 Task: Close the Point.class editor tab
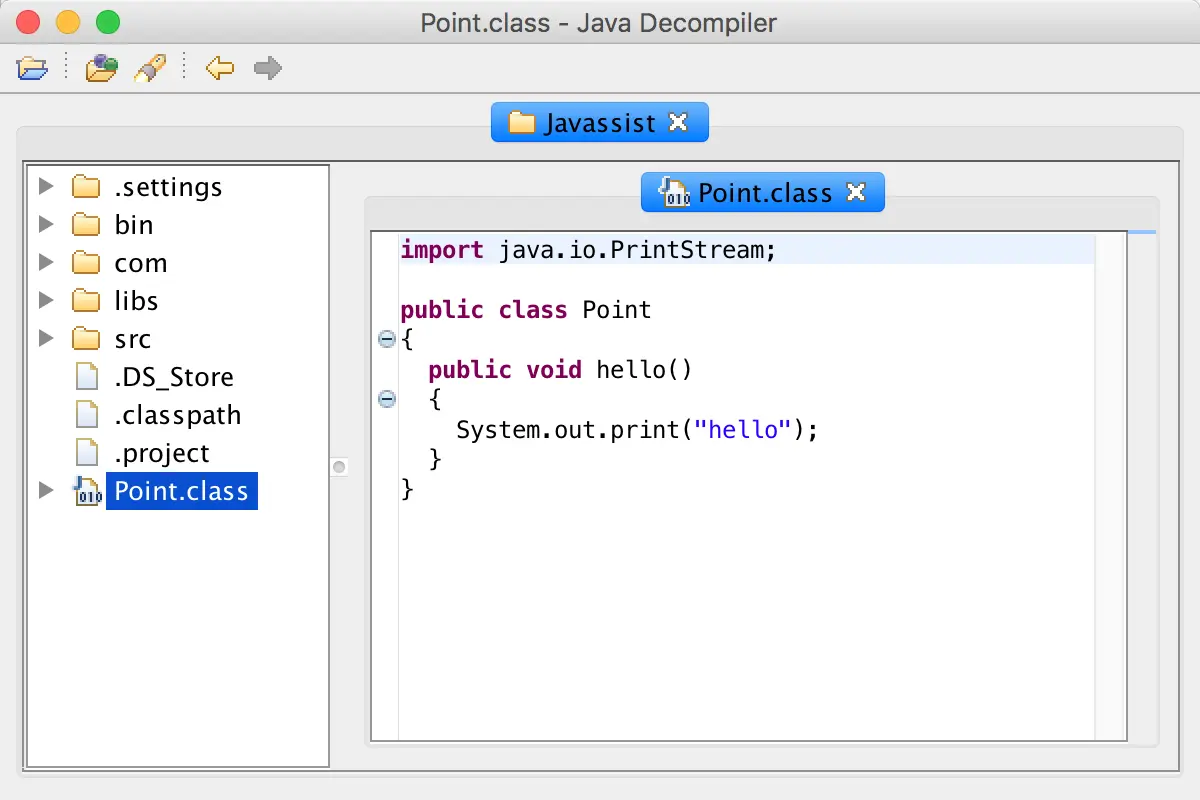tap(855, 192)
